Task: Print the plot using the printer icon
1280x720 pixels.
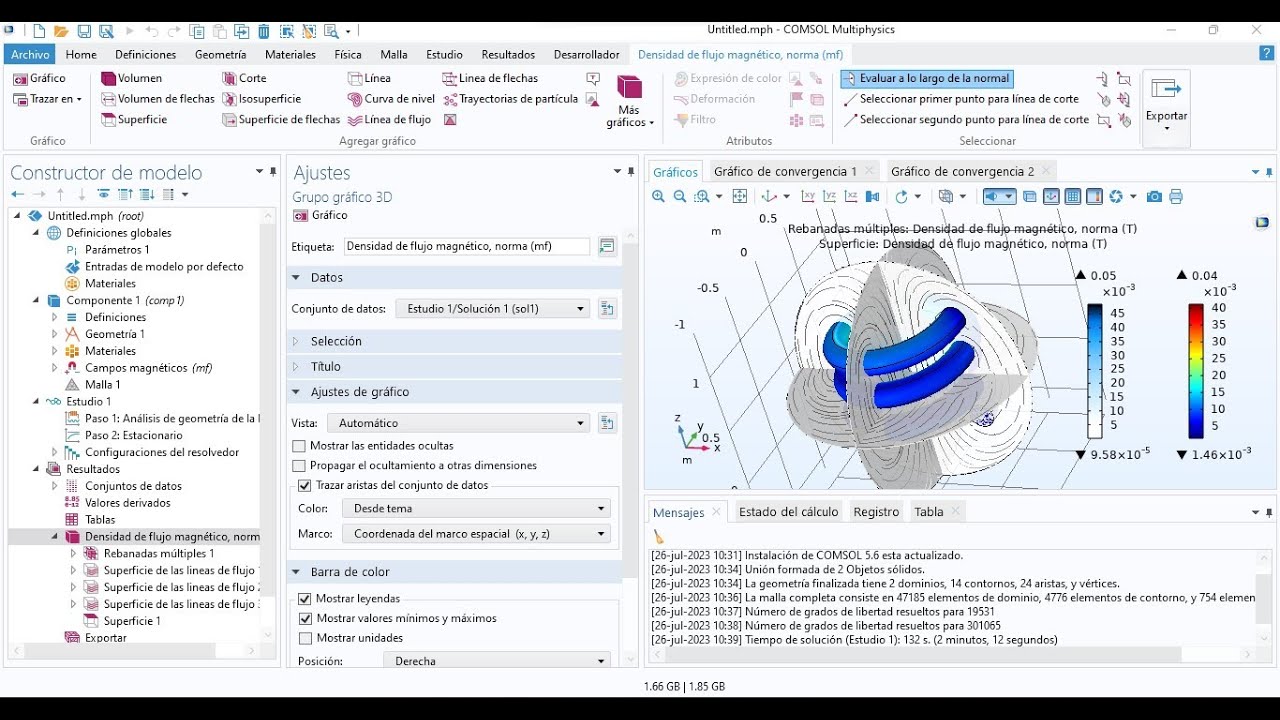Action: click(x=1176, y=196)
